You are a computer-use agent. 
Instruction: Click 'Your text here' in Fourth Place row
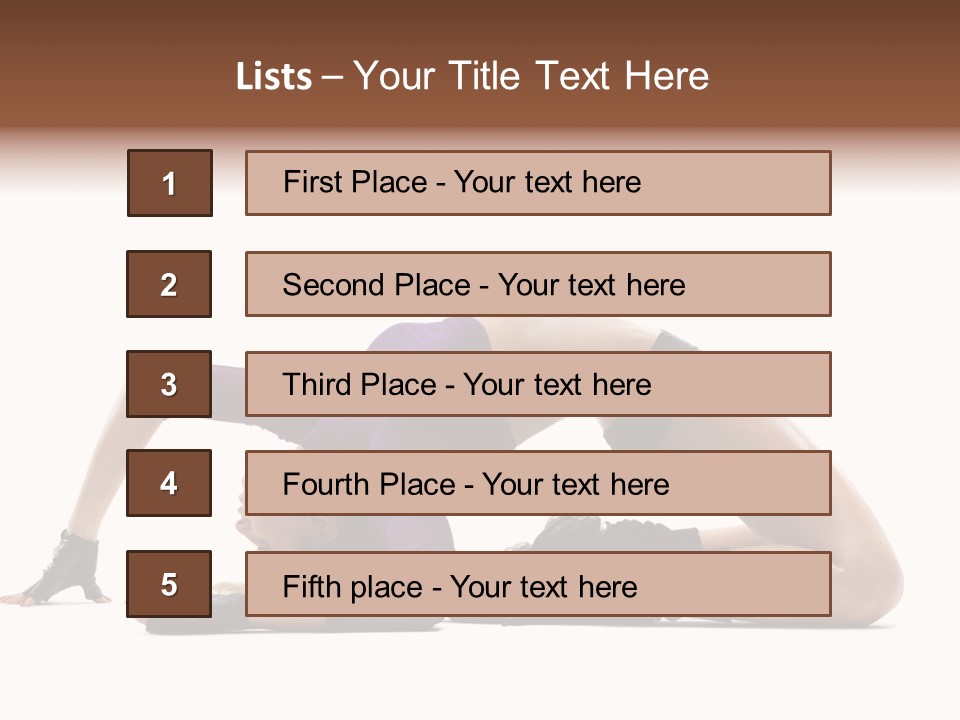[x=575, y=485]
